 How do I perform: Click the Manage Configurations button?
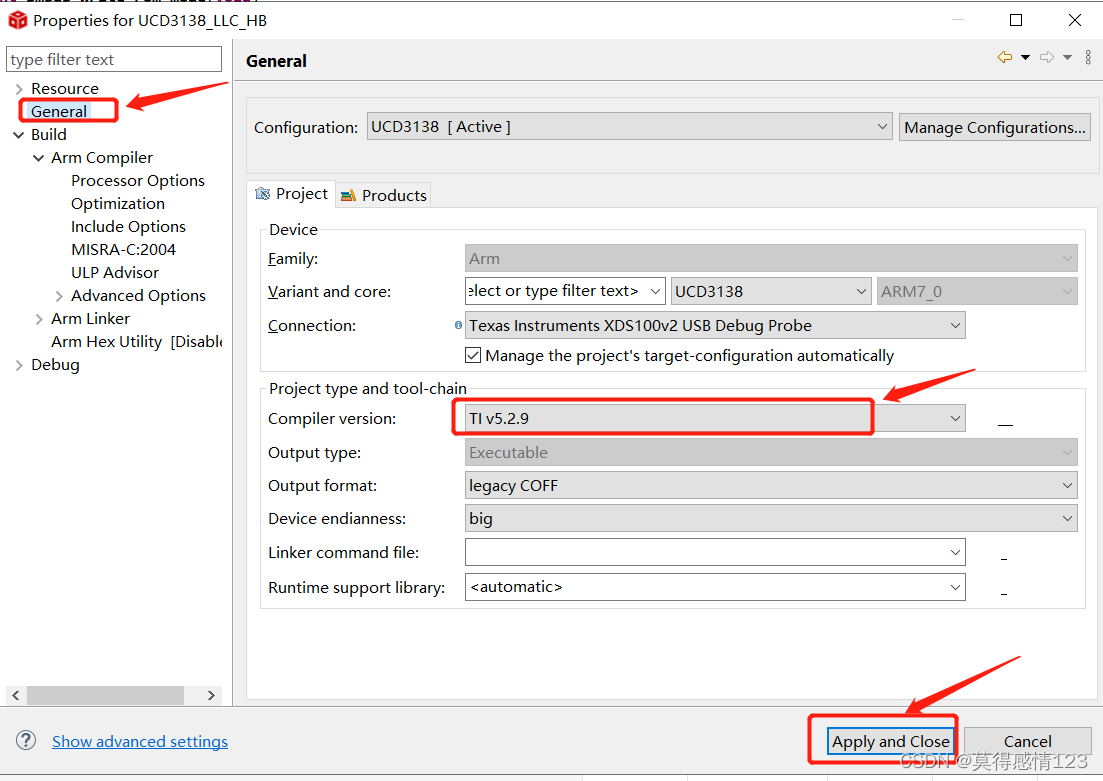(995, 127)
